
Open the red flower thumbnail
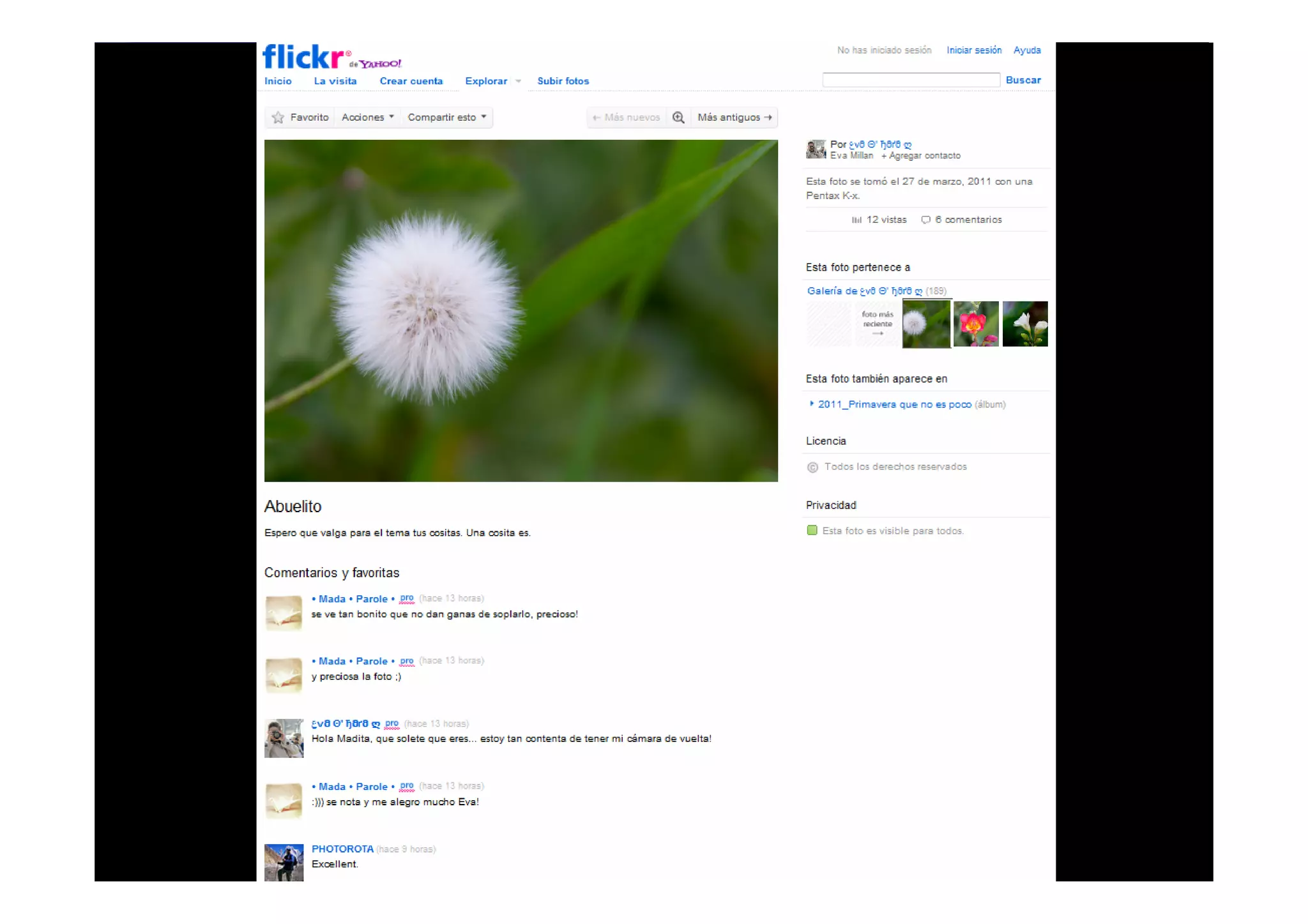pos(975,324)
